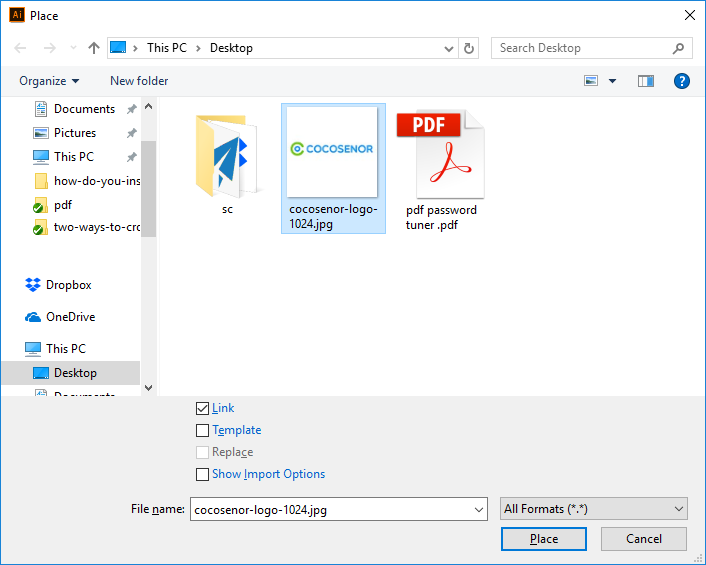This screenshot has height=565, width=706.
Task: Change the view layout icon
Action: (x=591, y=81)
